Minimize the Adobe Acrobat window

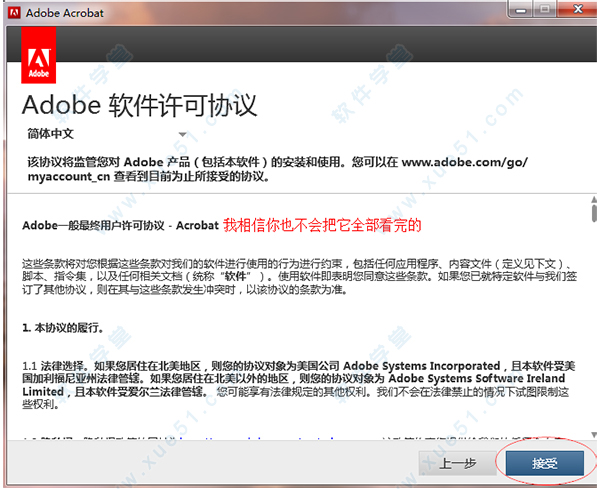[x=520, y=9]
